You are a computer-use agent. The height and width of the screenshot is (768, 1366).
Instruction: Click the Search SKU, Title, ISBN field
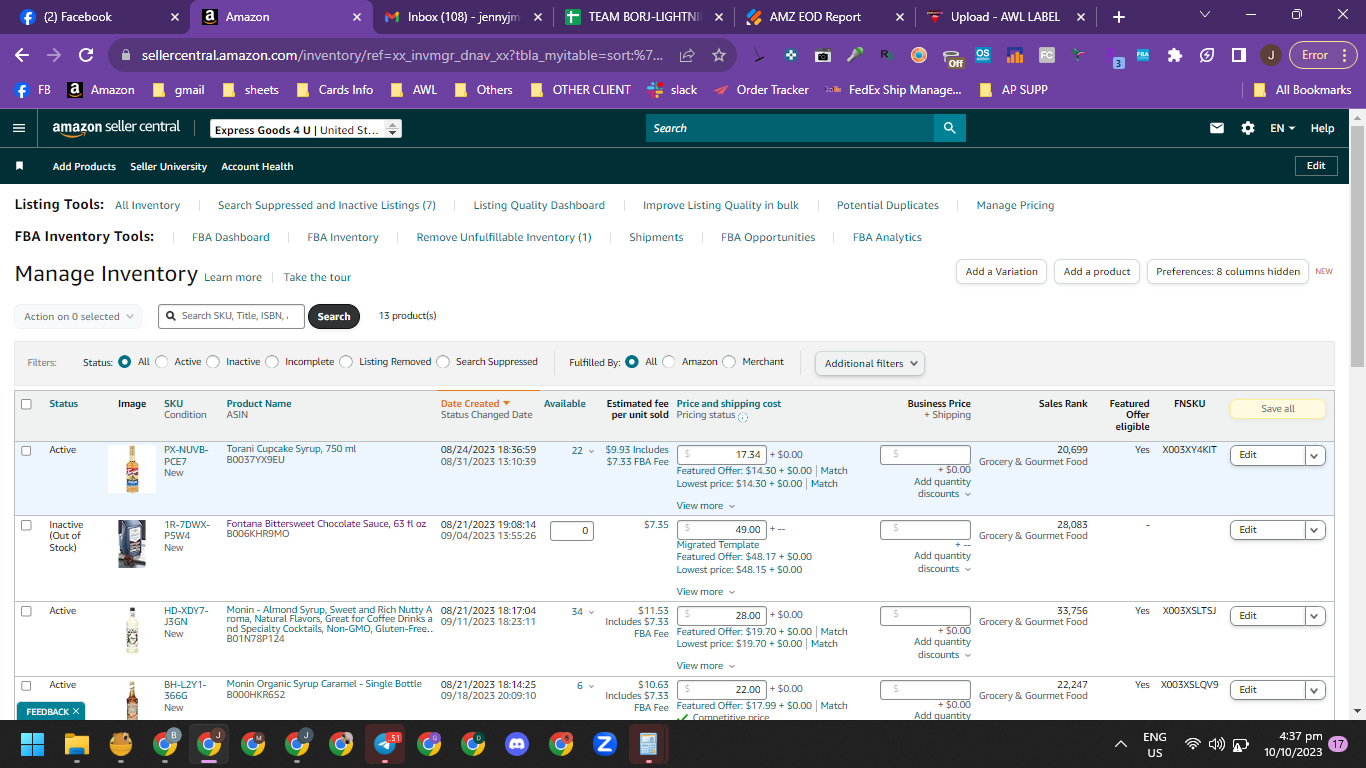click(232, 316)
